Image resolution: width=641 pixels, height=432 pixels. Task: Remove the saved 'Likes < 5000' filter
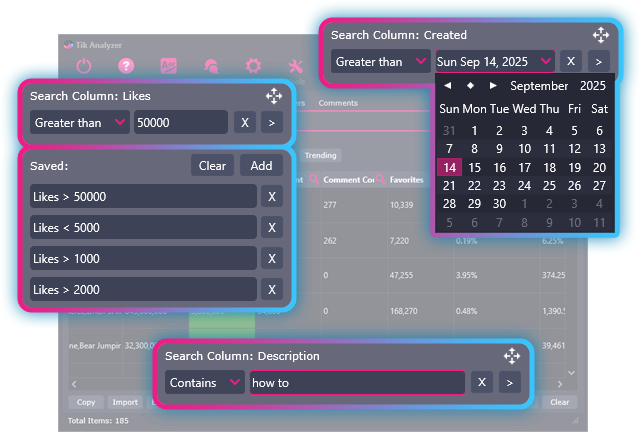coord(271,228)
